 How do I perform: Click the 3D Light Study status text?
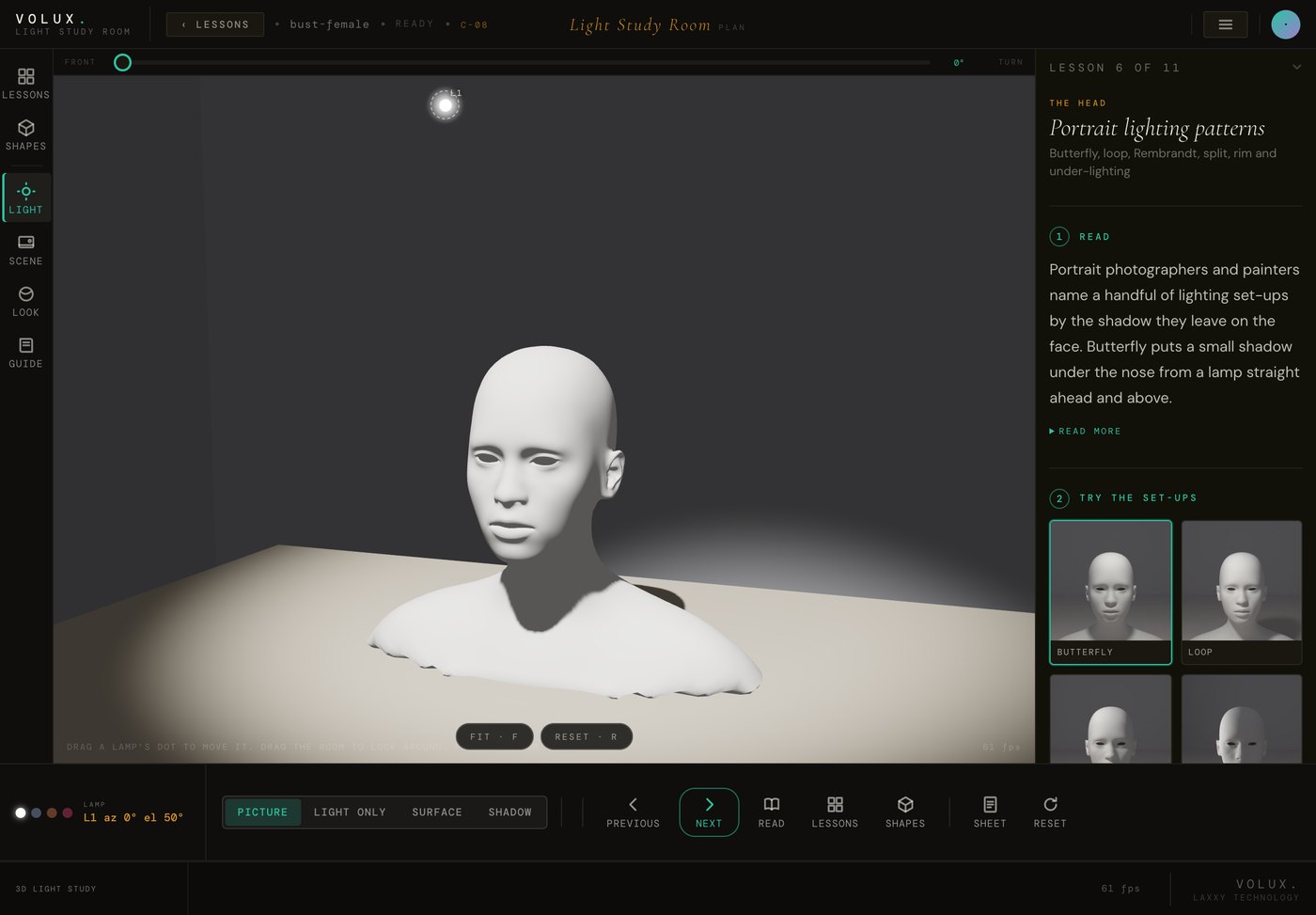point(55,889)
